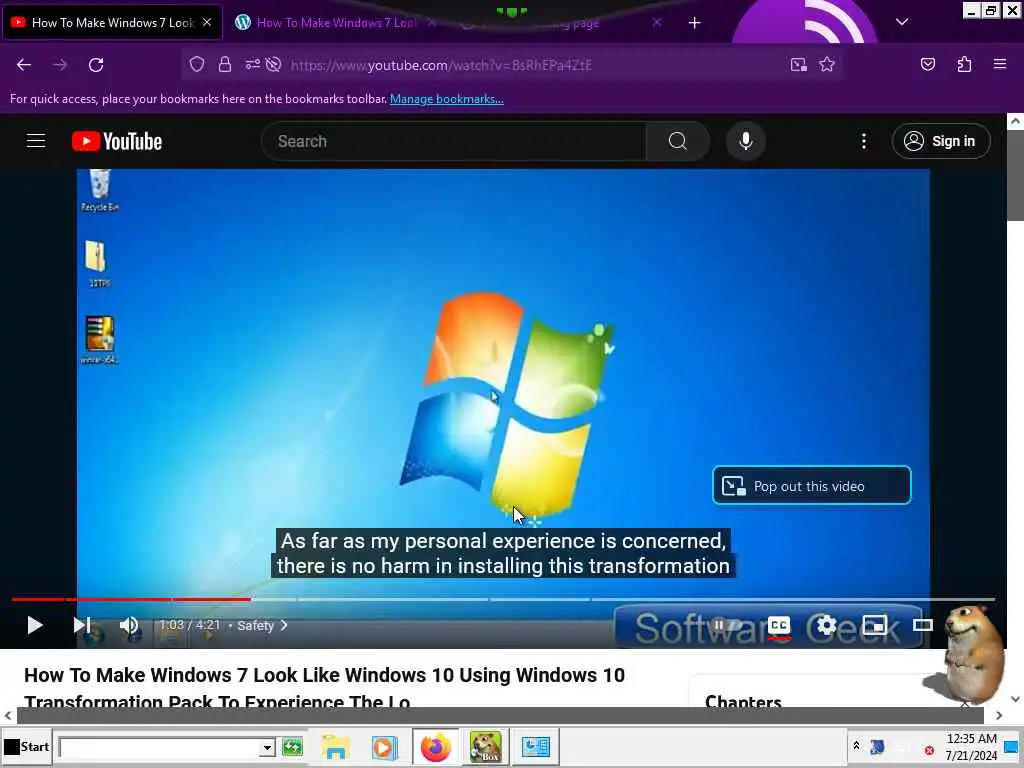Open picture-in-picture from address bar
The height and width of the screenshot is (768, 1024).
click(798, 64)
